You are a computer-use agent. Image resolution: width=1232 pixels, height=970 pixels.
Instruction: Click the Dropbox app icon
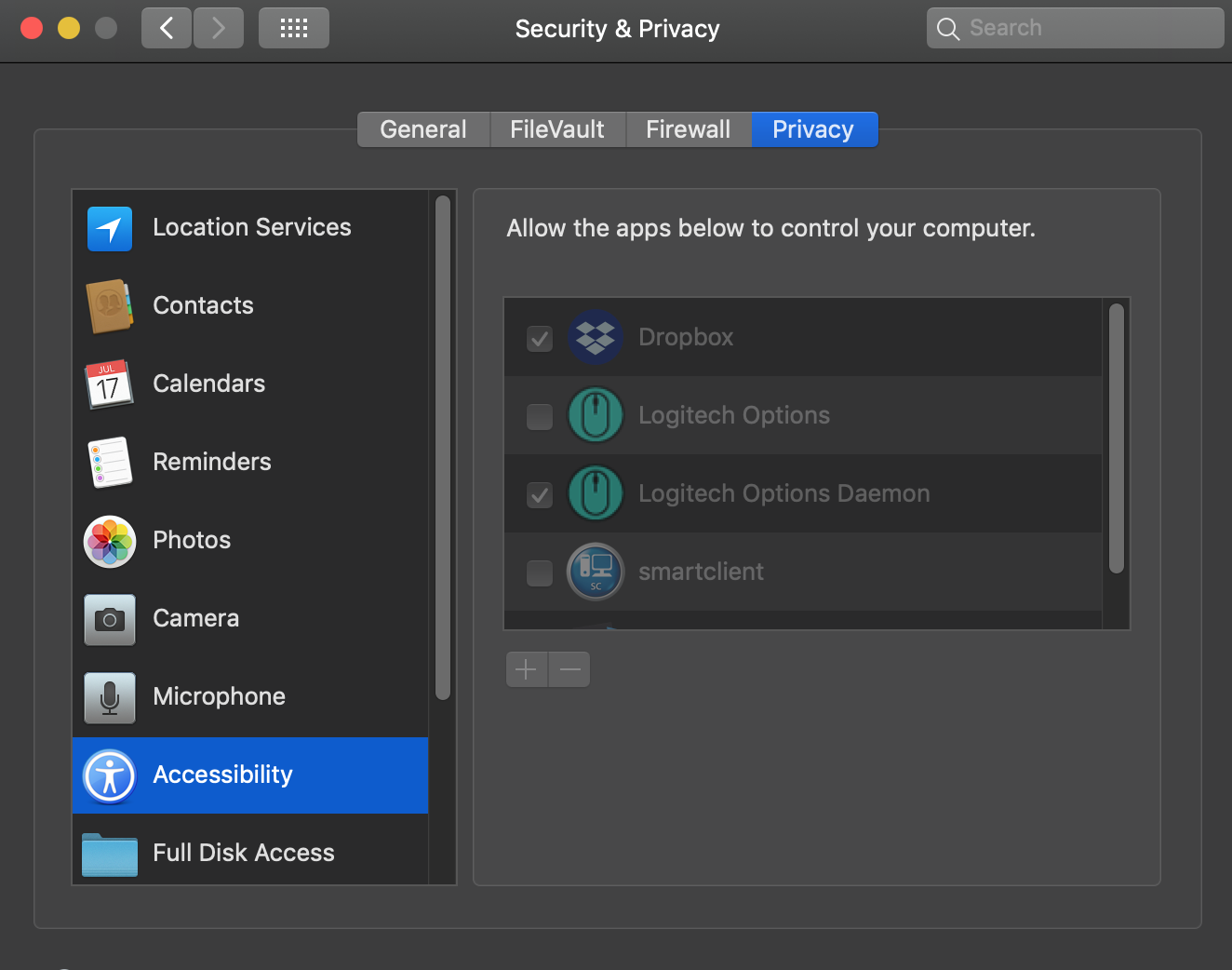(x=596, y=337)
